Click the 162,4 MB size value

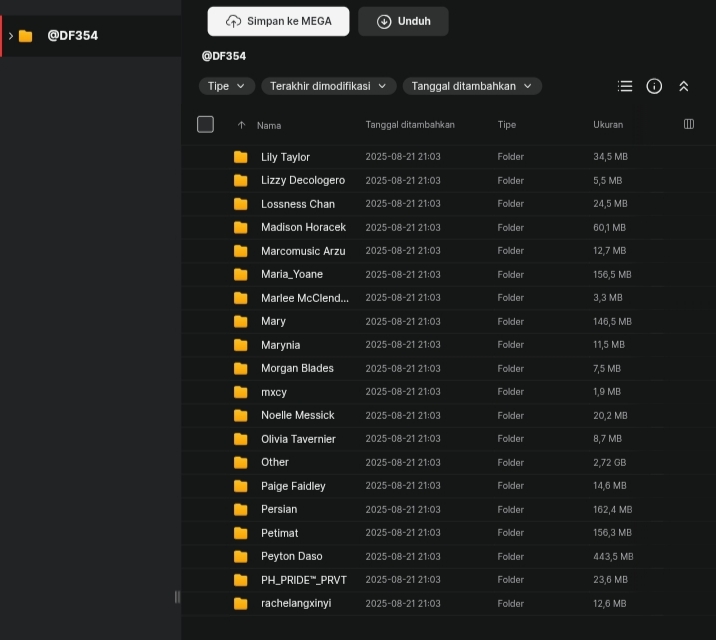pyautogui.click(x=612, y=509)
